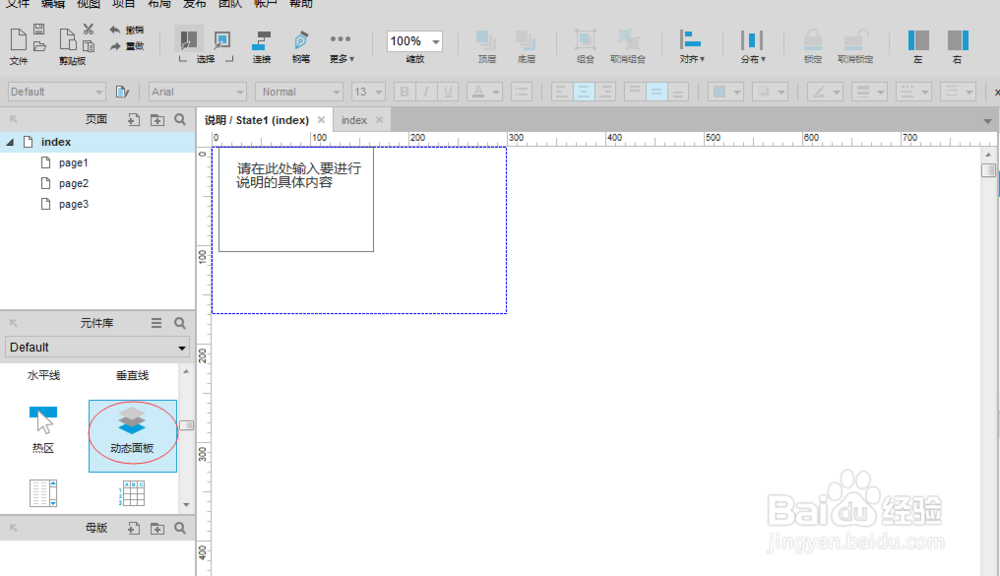The width and height of the screenshot is (1000, 576).
Task: Search pages in 页面 panel
Action: [x=180, y=119]
